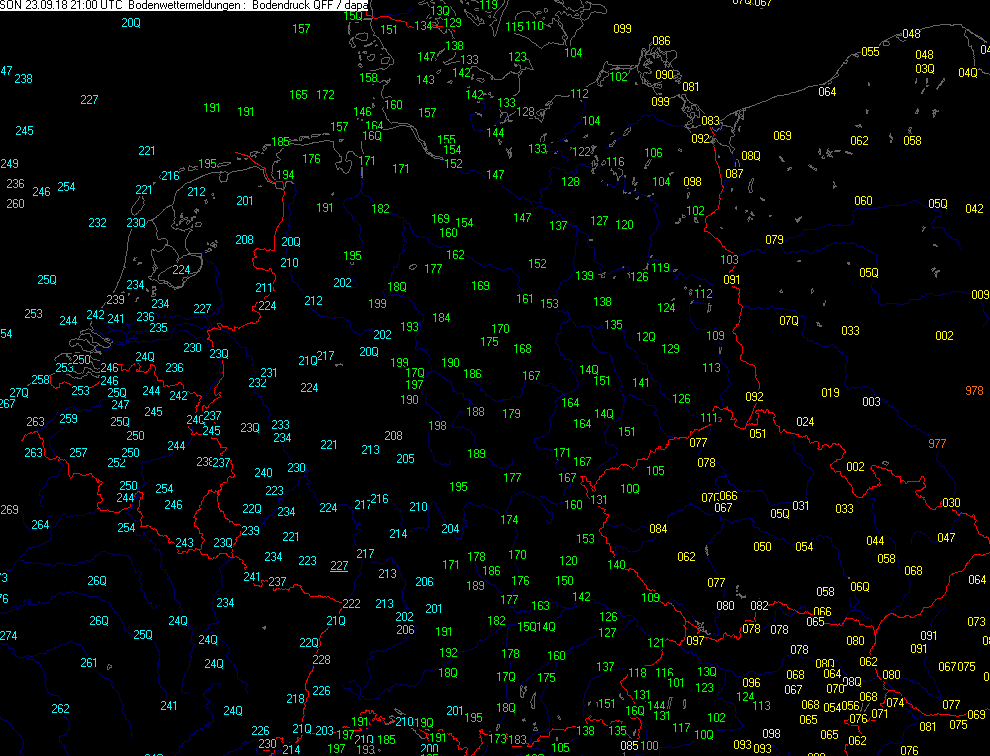Pick the yellow 084 station reading
This screenshot has height=756, width=990.
658,529
